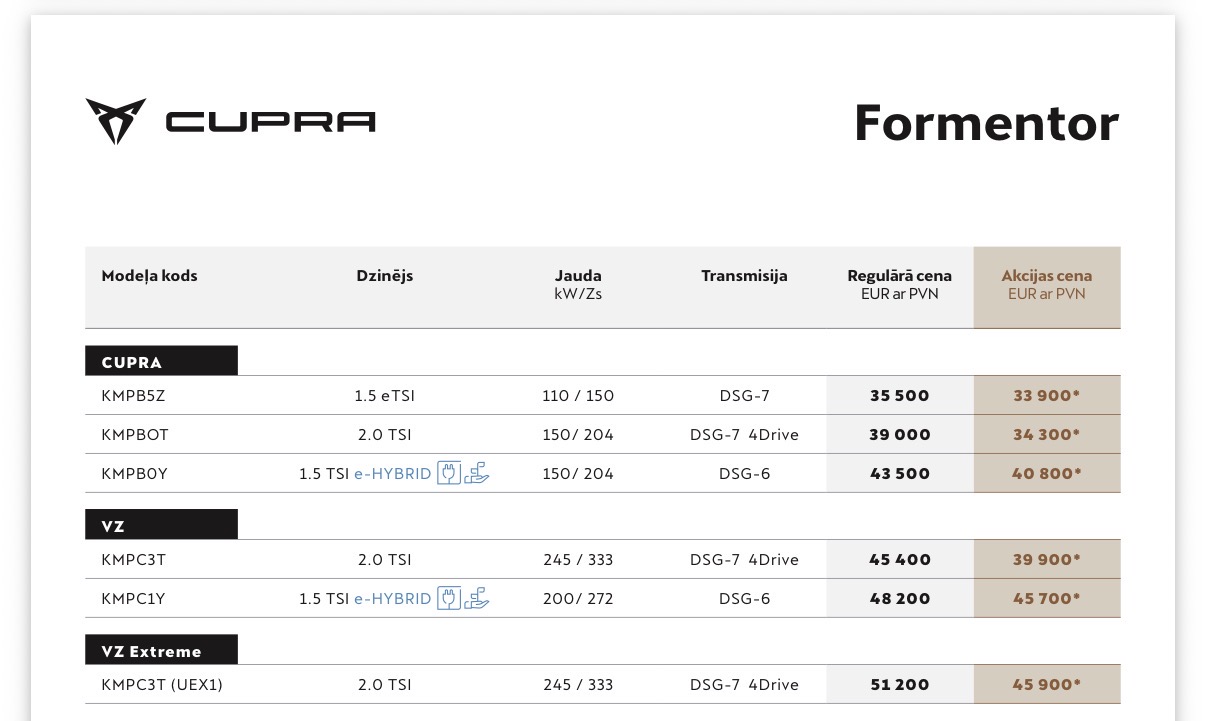
Task: Select the e-HYBRID link in the KMPC1Y row
Action: pyautogui.click(x=392, y=599)
